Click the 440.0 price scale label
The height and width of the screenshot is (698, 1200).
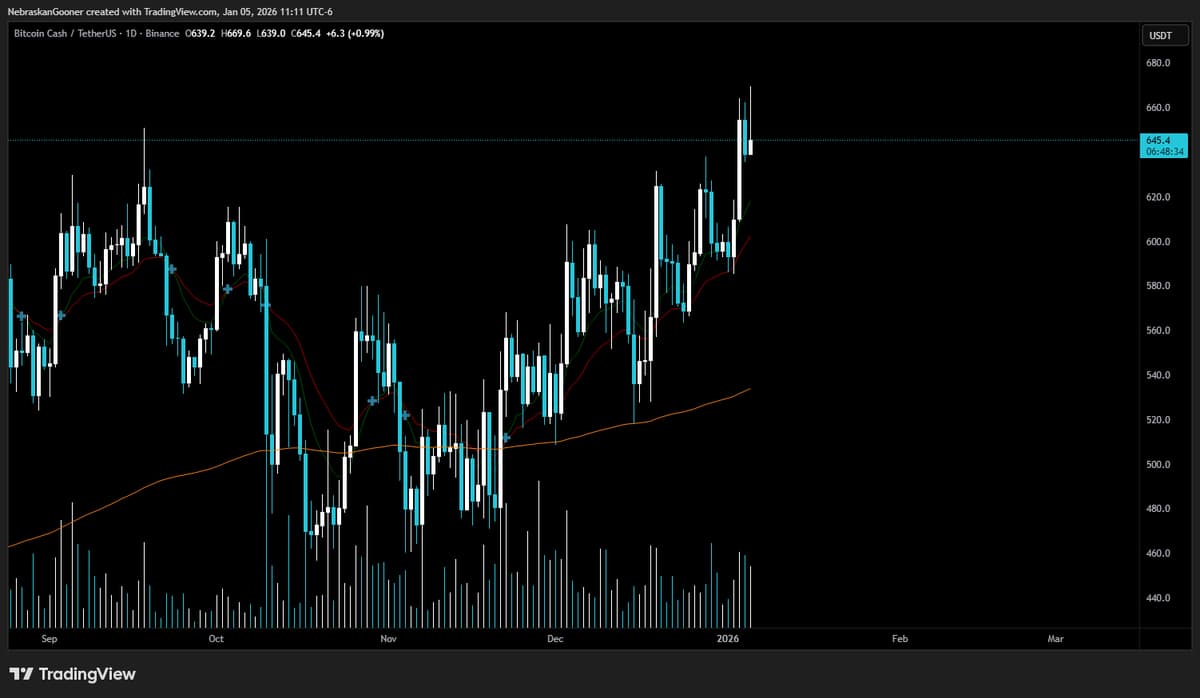point(1158,598)
